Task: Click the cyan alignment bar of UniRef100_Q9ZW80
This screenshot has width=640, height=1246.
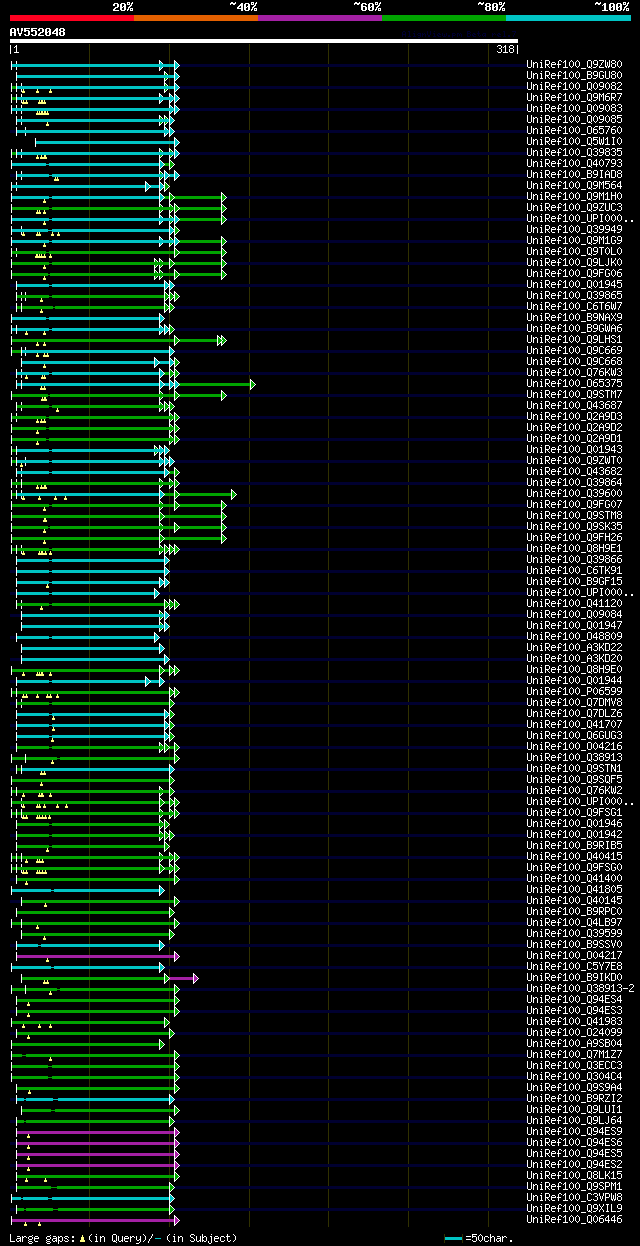Action: tap(95, 65)
